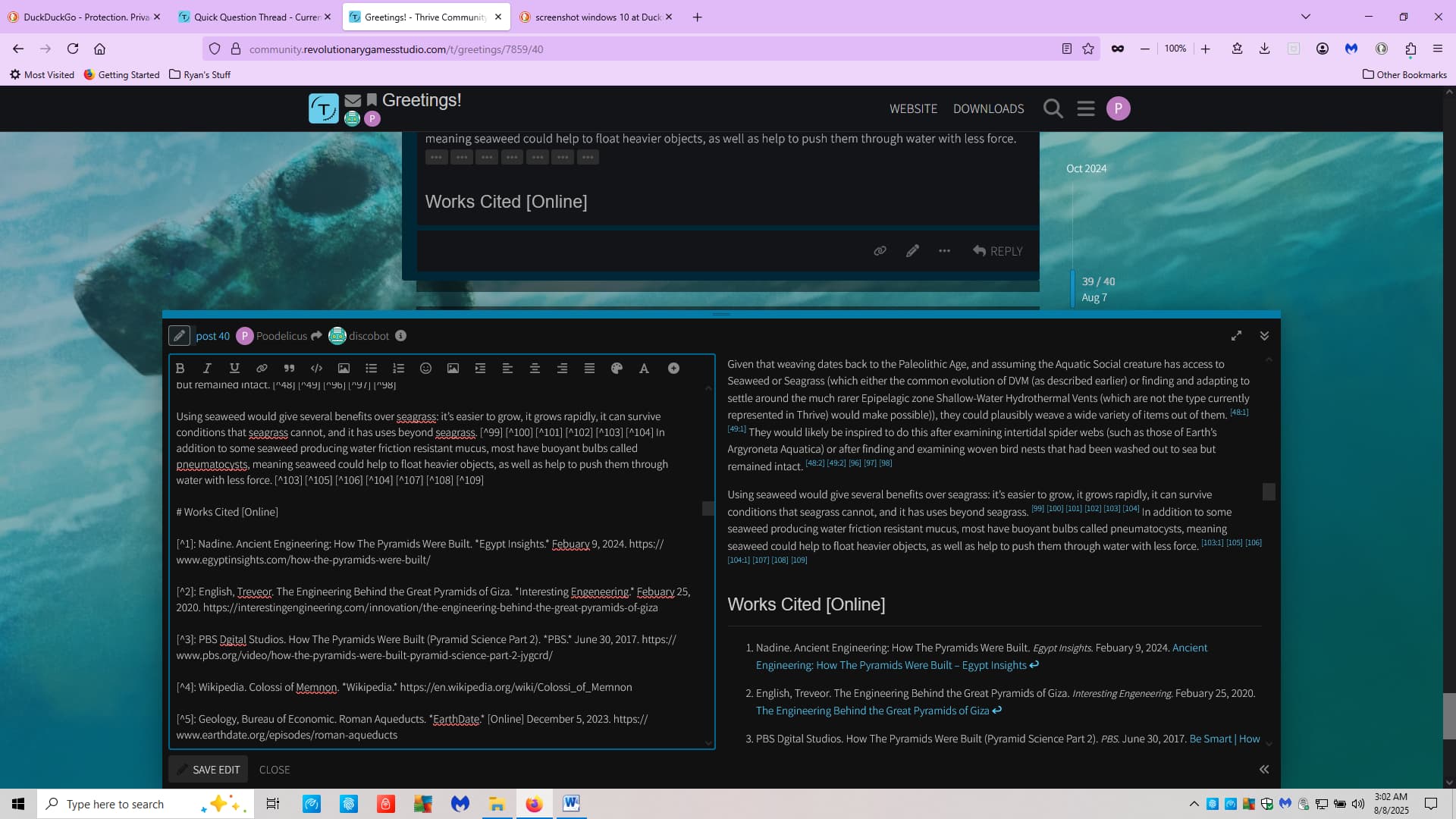The image size is (1456, 819).
Task: Collapse the composer panel
Action: pyautogui.click(x=1264, y=336)
